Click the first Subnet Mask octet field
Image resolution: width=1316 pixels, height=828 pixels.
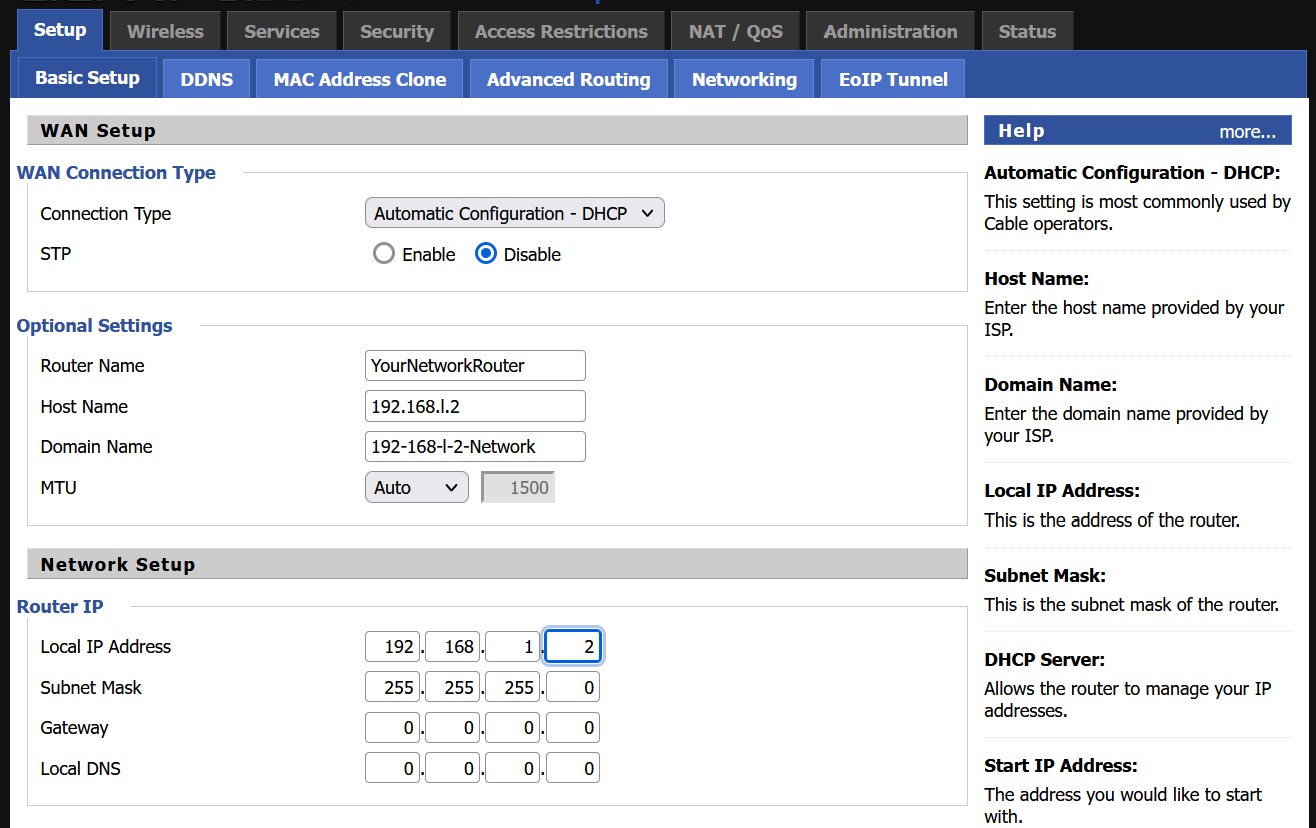[393, 687]
